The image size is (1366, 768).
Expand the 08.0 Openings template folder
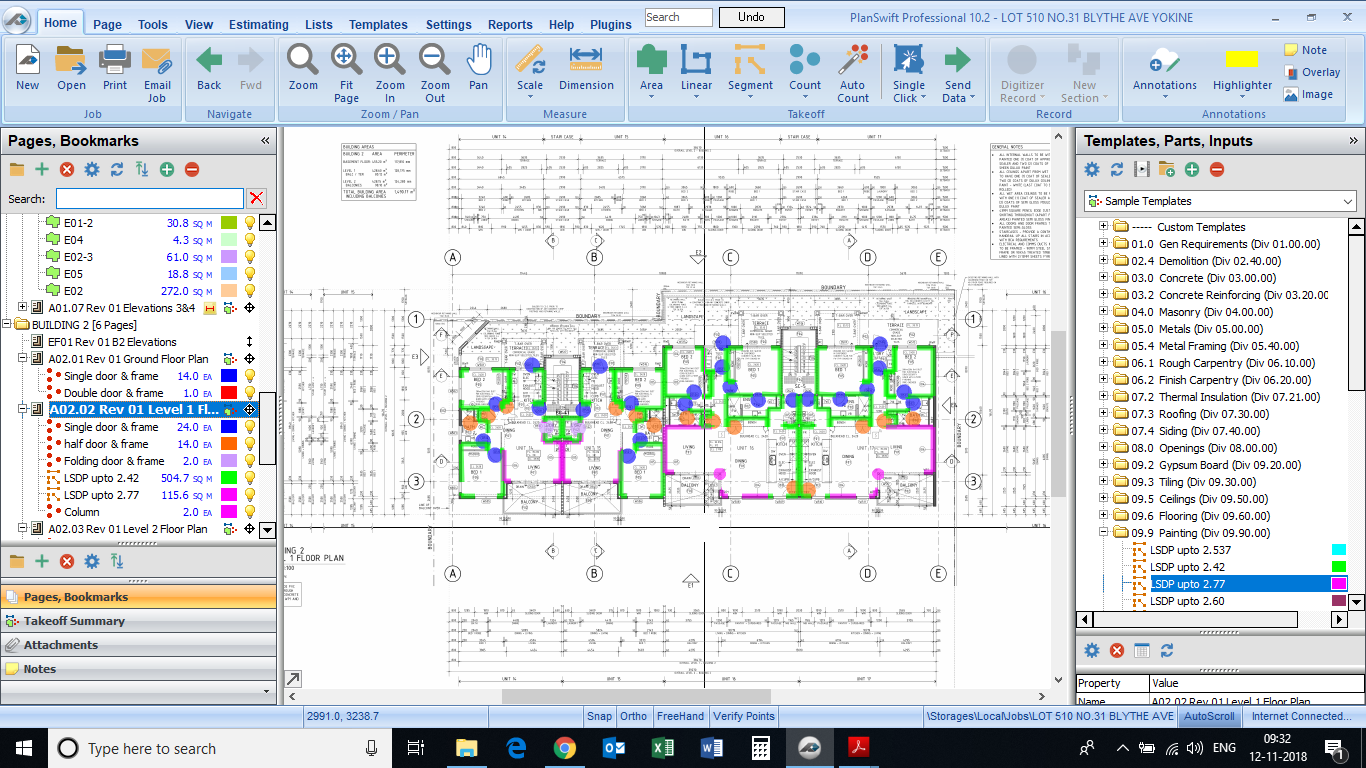point(1103,448)
